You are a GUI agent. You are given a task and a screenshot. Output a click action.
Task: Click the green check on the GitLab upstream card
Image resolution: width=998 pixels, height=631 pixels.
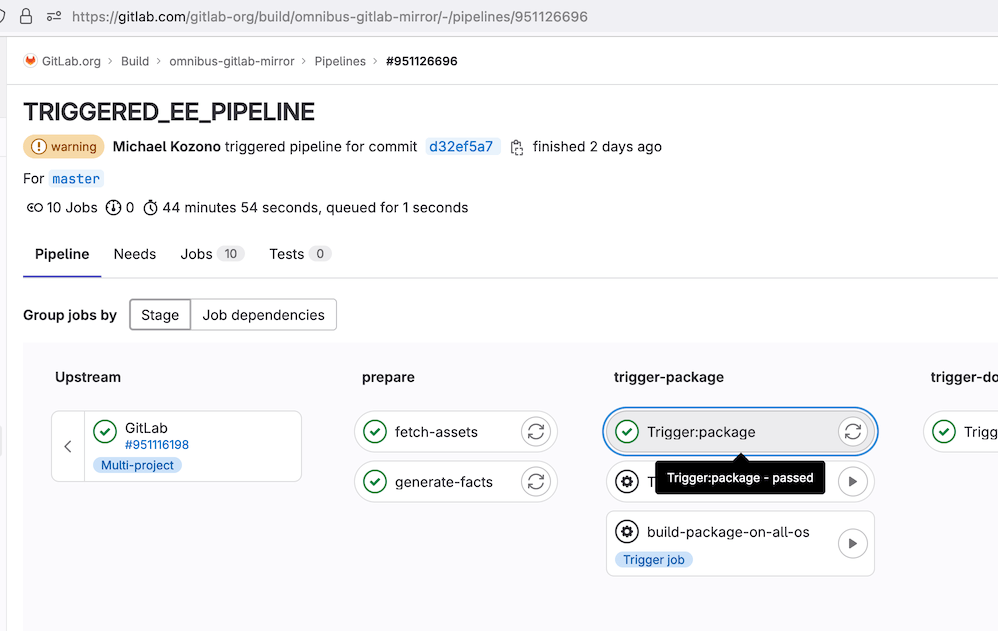point(105,431)
